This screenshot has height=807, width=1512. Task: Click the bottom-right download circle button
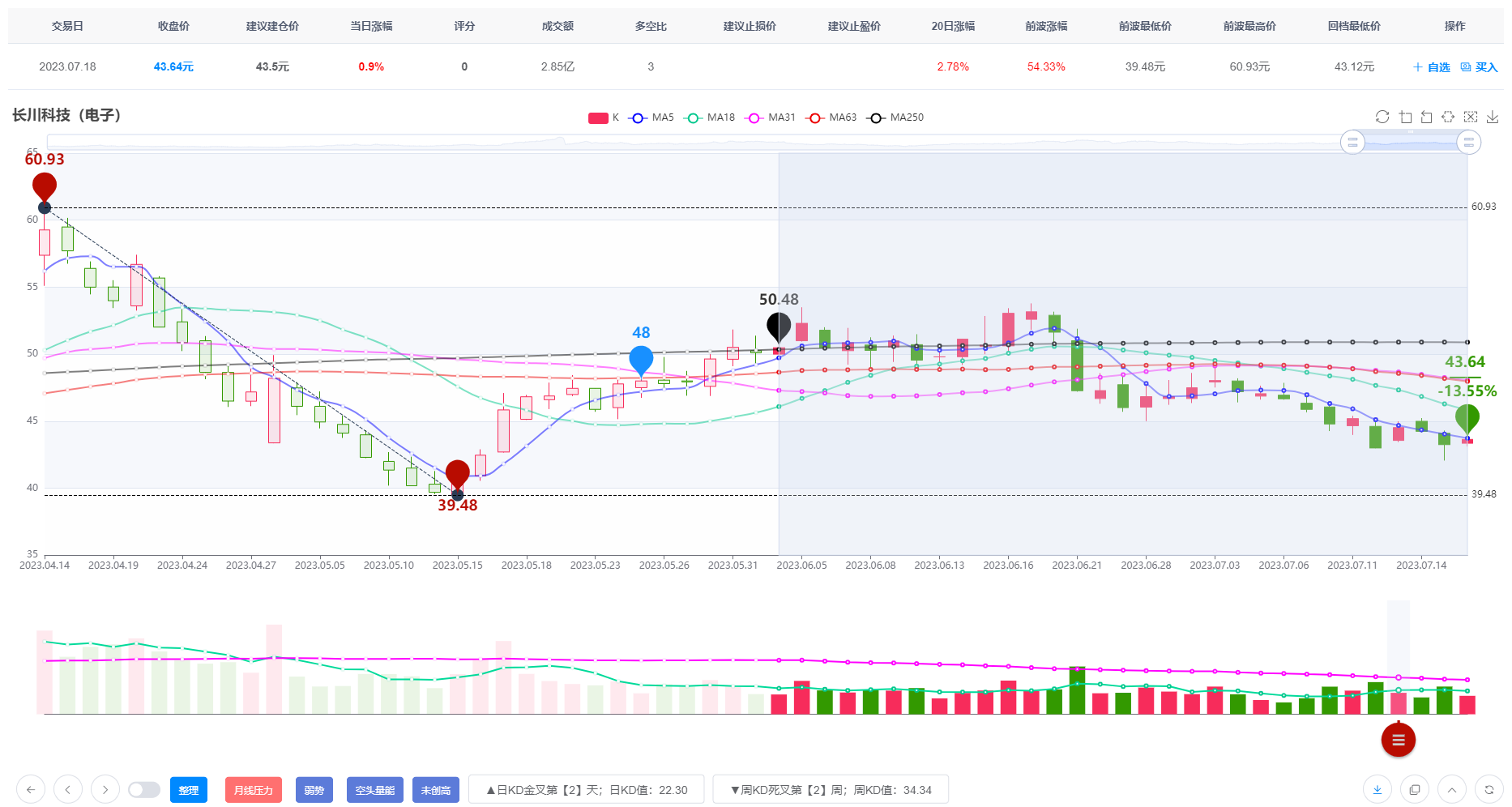tap(1377, 789)
